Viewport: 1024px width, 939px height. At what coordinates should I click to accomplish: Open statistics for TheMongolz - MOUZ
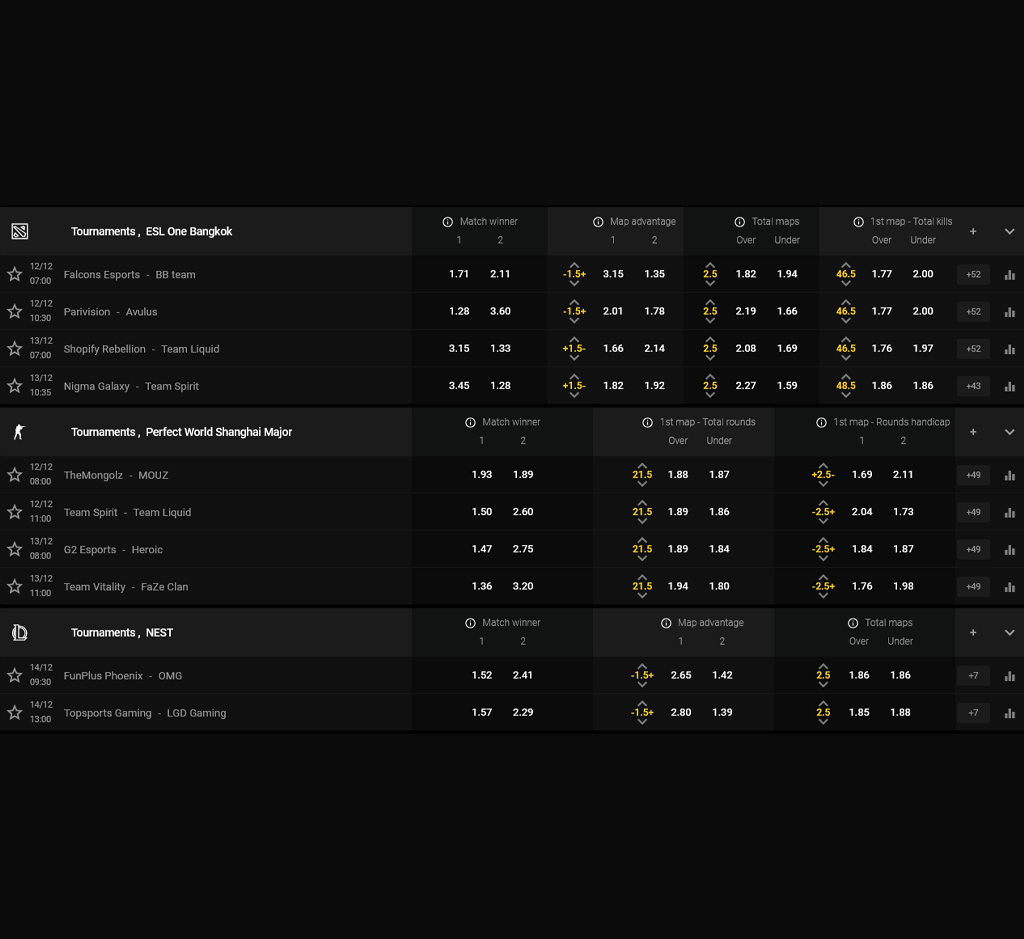1010,475
